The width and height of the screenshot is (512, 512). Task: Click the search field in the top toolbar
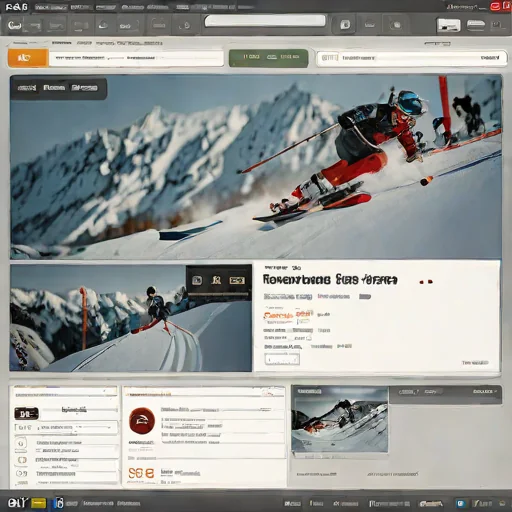pyautogui.click(x=265, y=21)
